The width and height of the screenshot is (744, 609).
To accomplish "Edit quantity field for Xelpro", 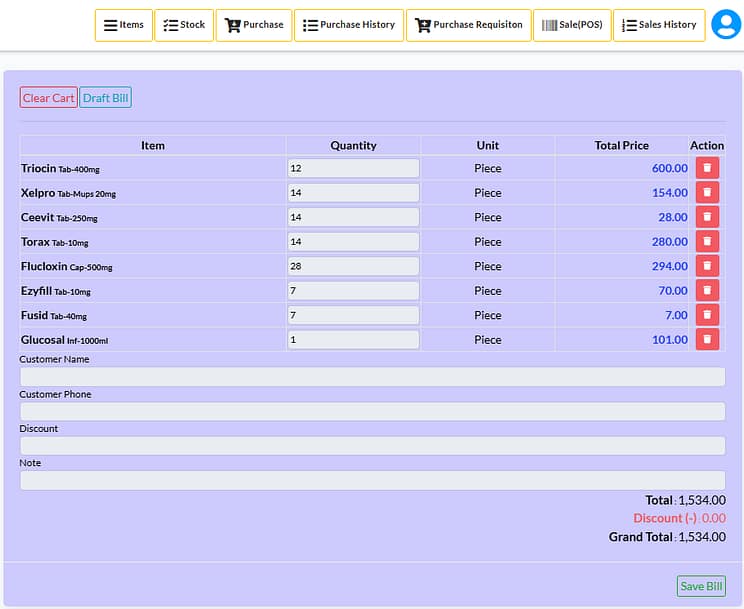I will pos(353,193).
